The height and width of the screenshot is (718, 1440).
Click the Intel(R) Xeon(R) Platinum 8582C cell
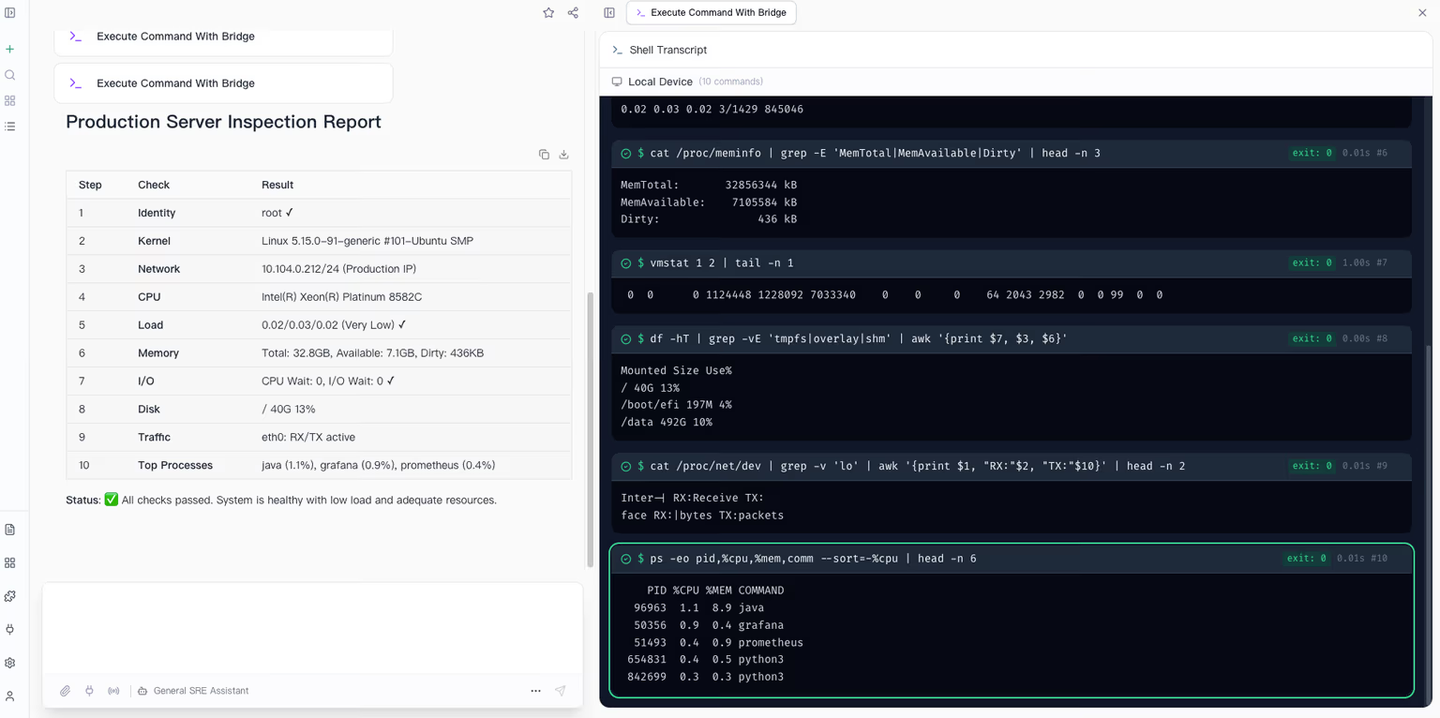pyautogui.click(x=342, y=297)
